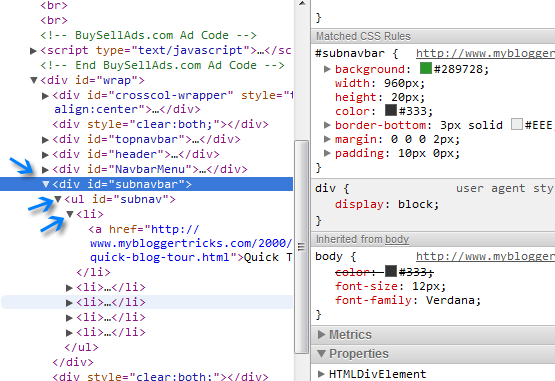555x381 pixels.
Task: Click the display block property
Action: pyautogui.click(x=387, y=204)
